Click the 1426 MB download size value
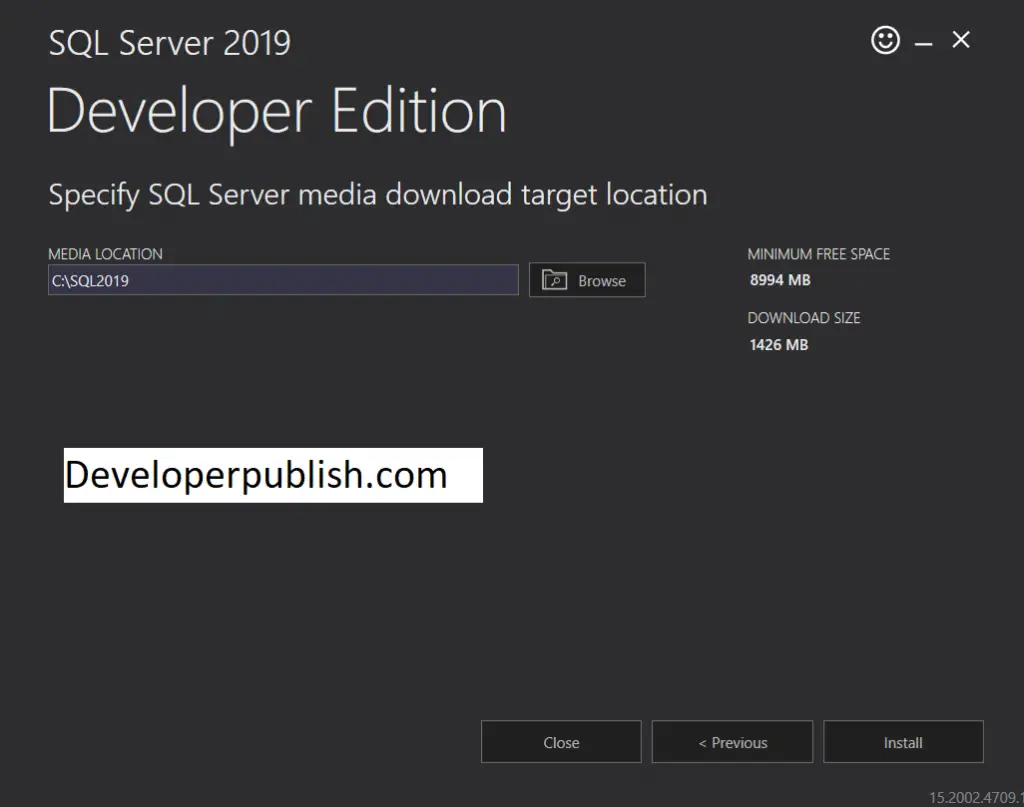1024x807 pixels. coord(778,345)
